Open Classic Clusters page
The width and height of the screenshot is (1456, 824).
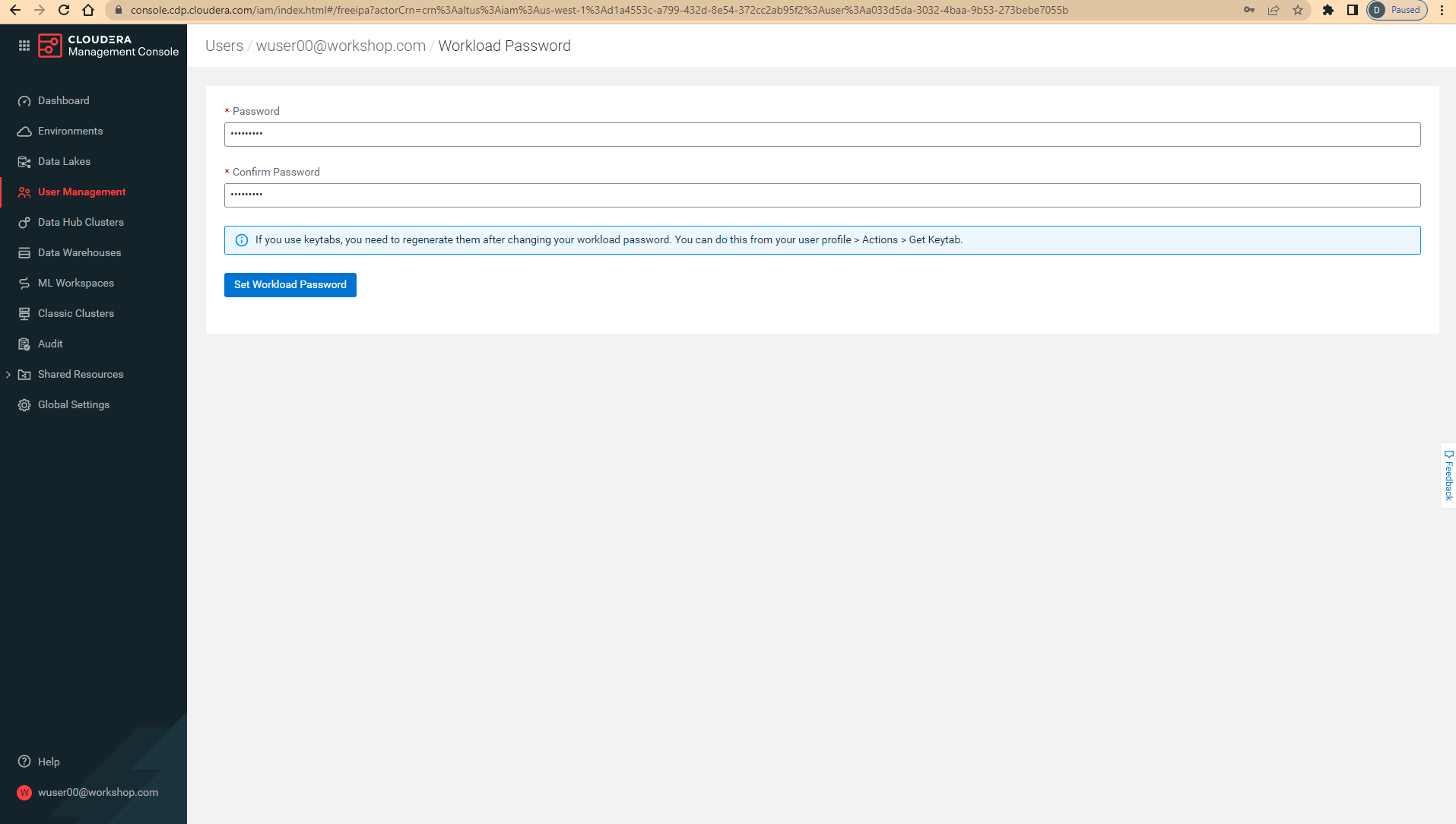pyautogui.click(x=76, y=313)
